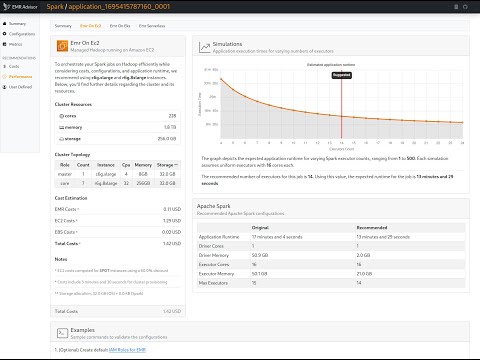Click the original runtime 17 minutes and 4 seconds cell
Viewport: 480px width, 360px height.
coord(277,237)
